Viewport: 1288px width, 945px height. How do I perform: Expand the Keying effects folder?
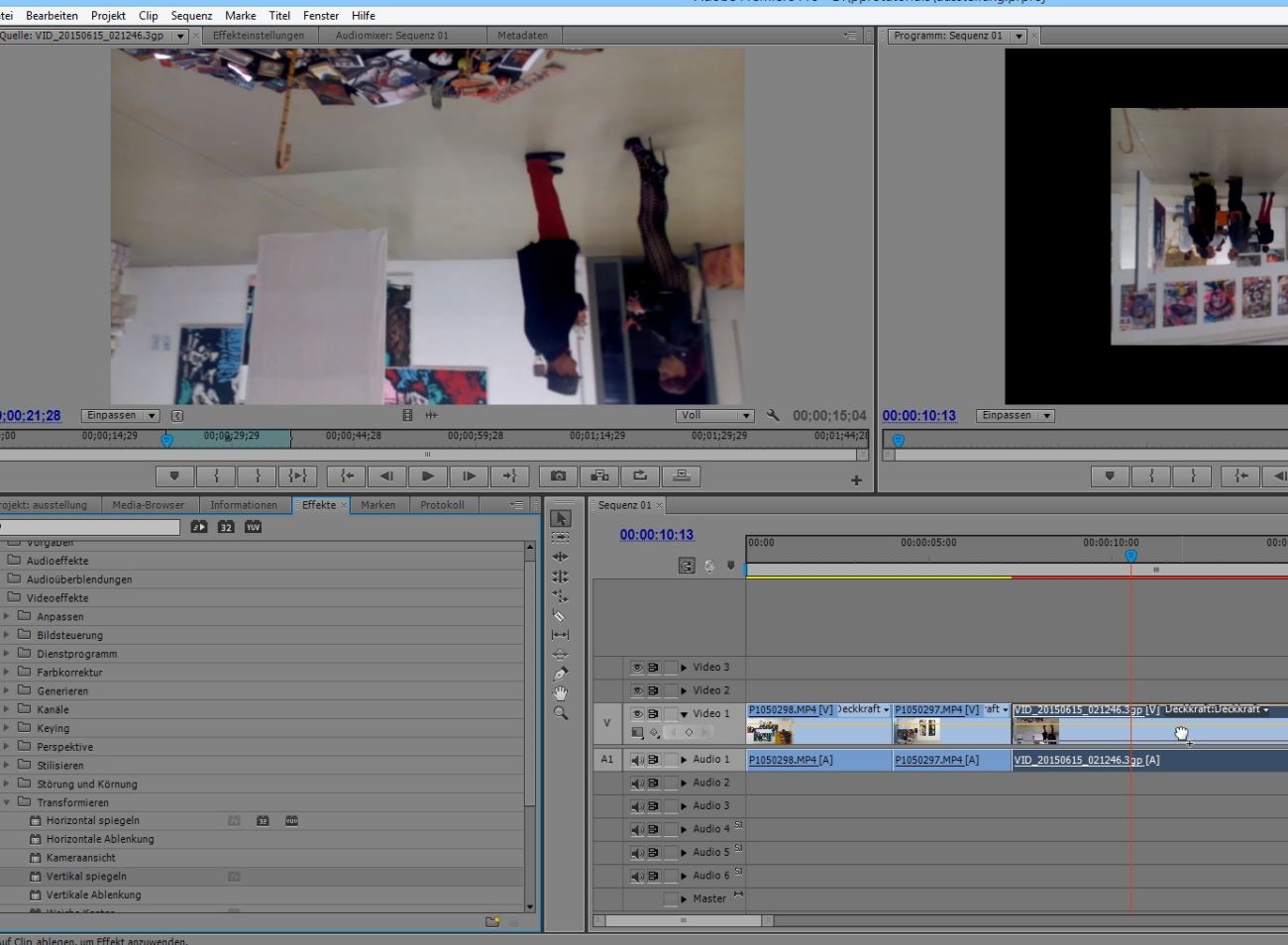[x=6, y=728]
